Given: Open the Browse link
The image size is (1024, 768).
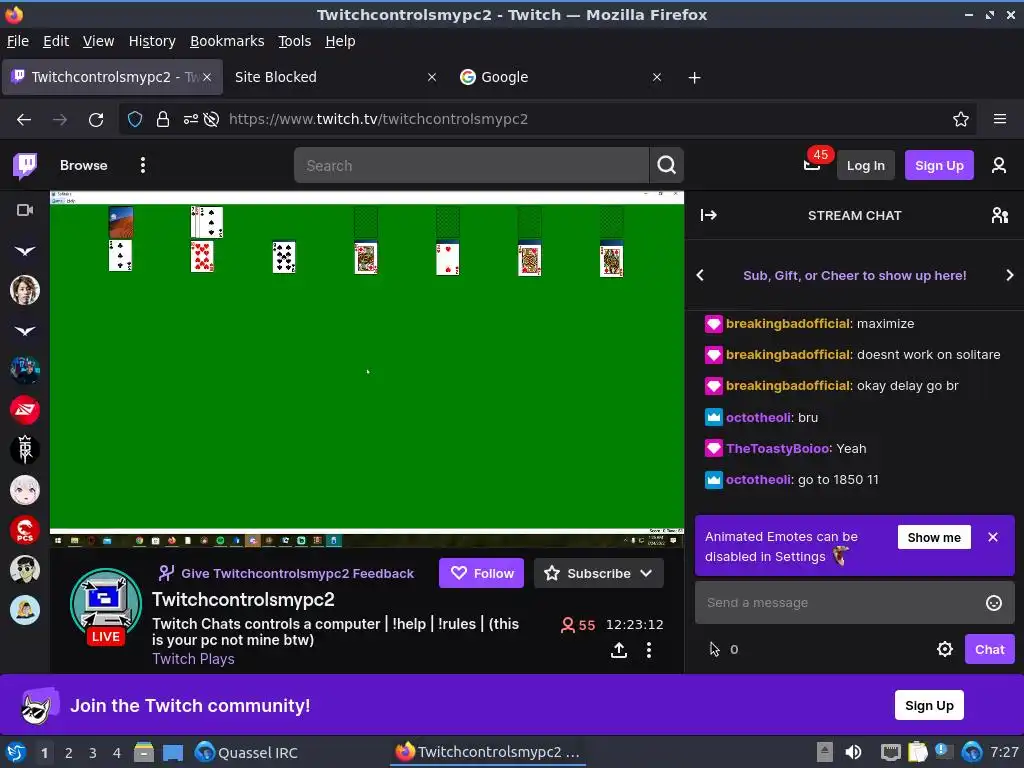Looking at the screenshot, I should 84,165.
